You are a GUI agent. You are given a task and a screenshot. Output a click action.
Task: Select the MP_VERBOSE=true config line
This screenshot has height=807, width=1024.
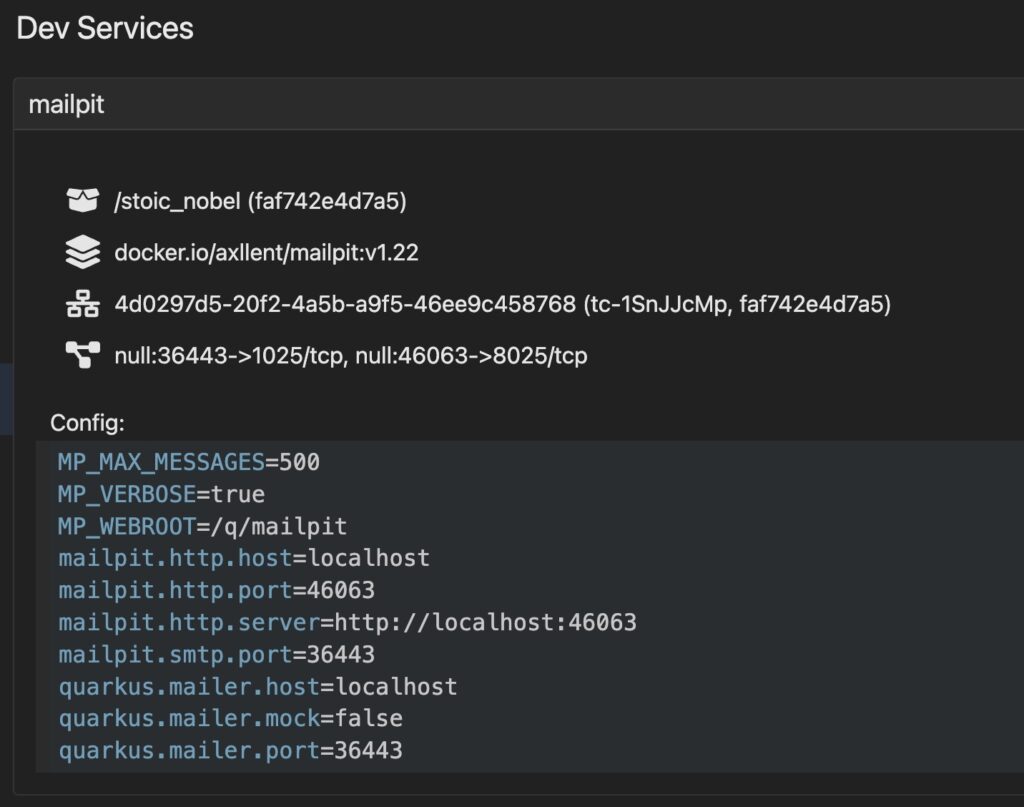(x=161, y=494)
